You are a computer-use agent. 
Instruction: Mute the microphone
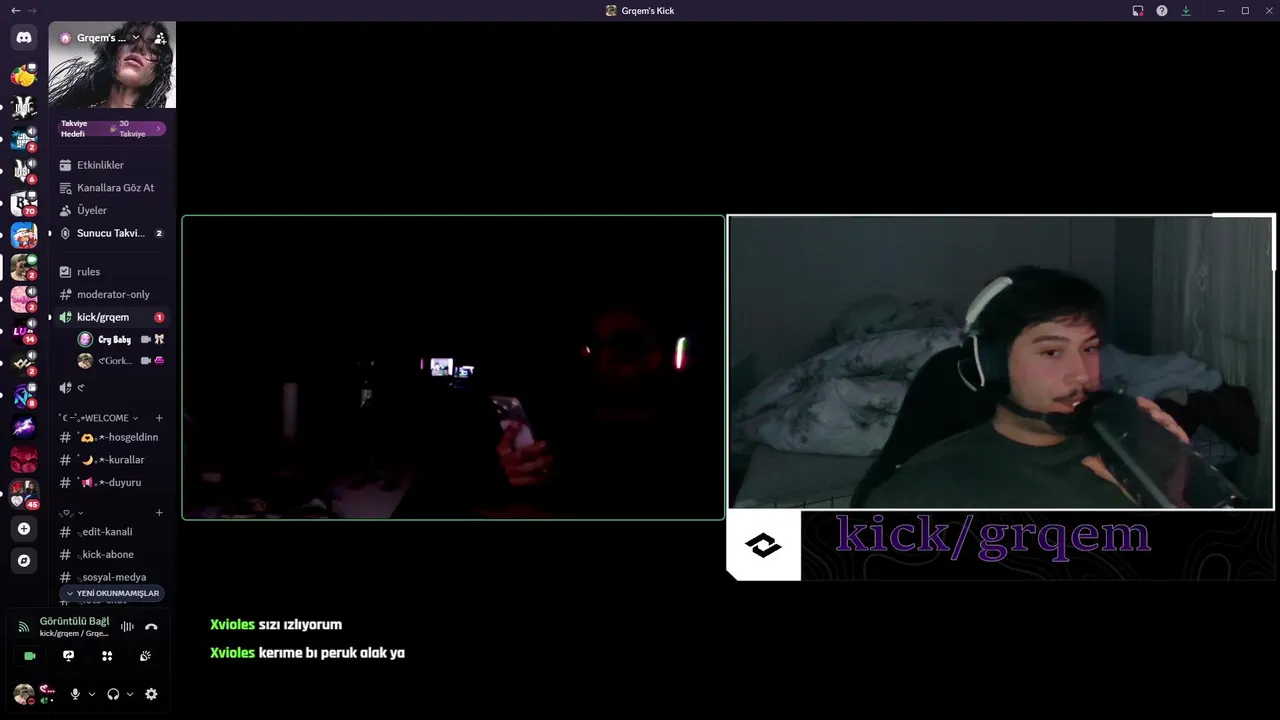(75, 694)
